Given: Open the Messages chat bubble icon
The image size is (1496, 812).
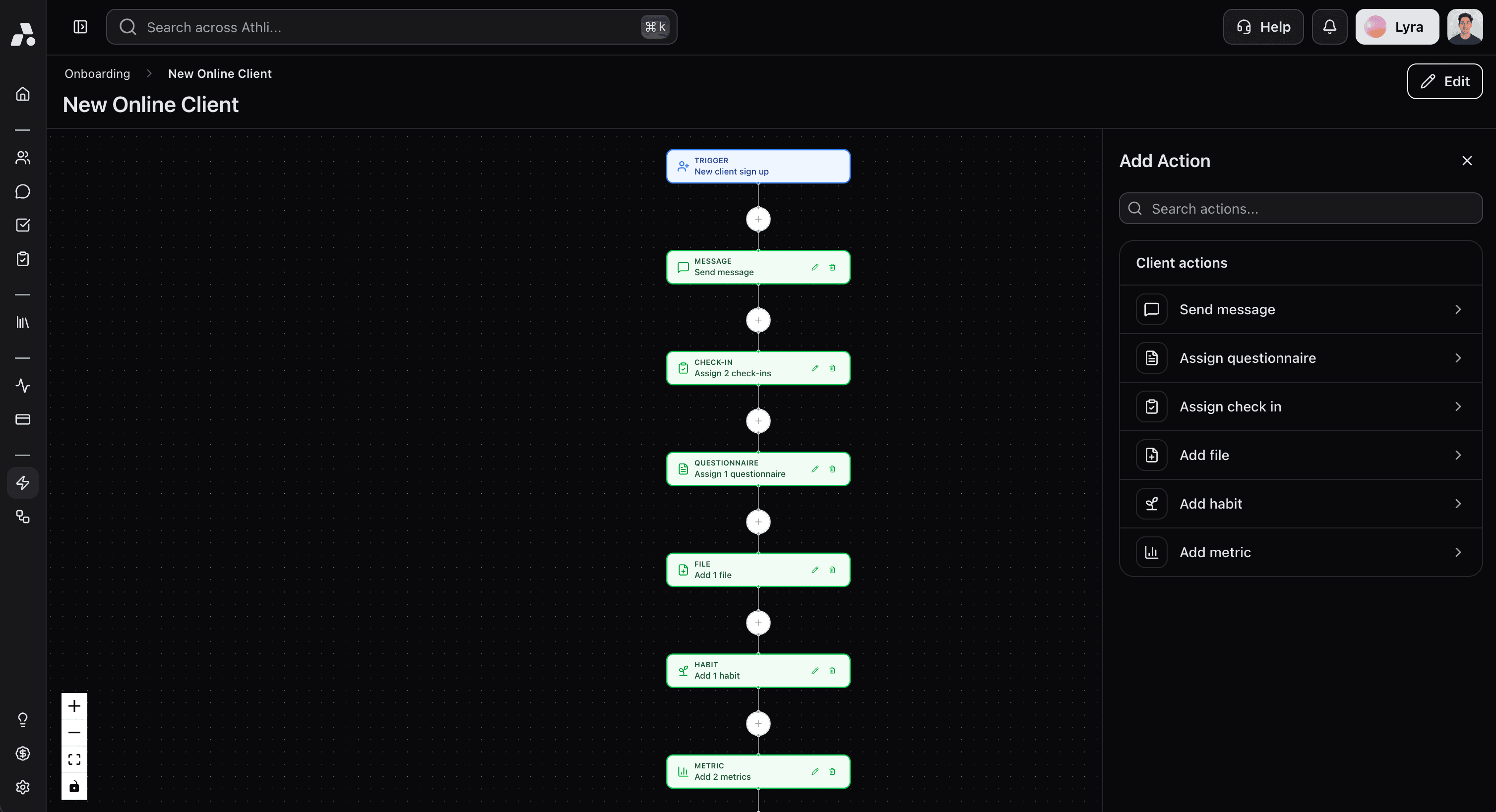Looking at the screenshot, I should 23,191.
